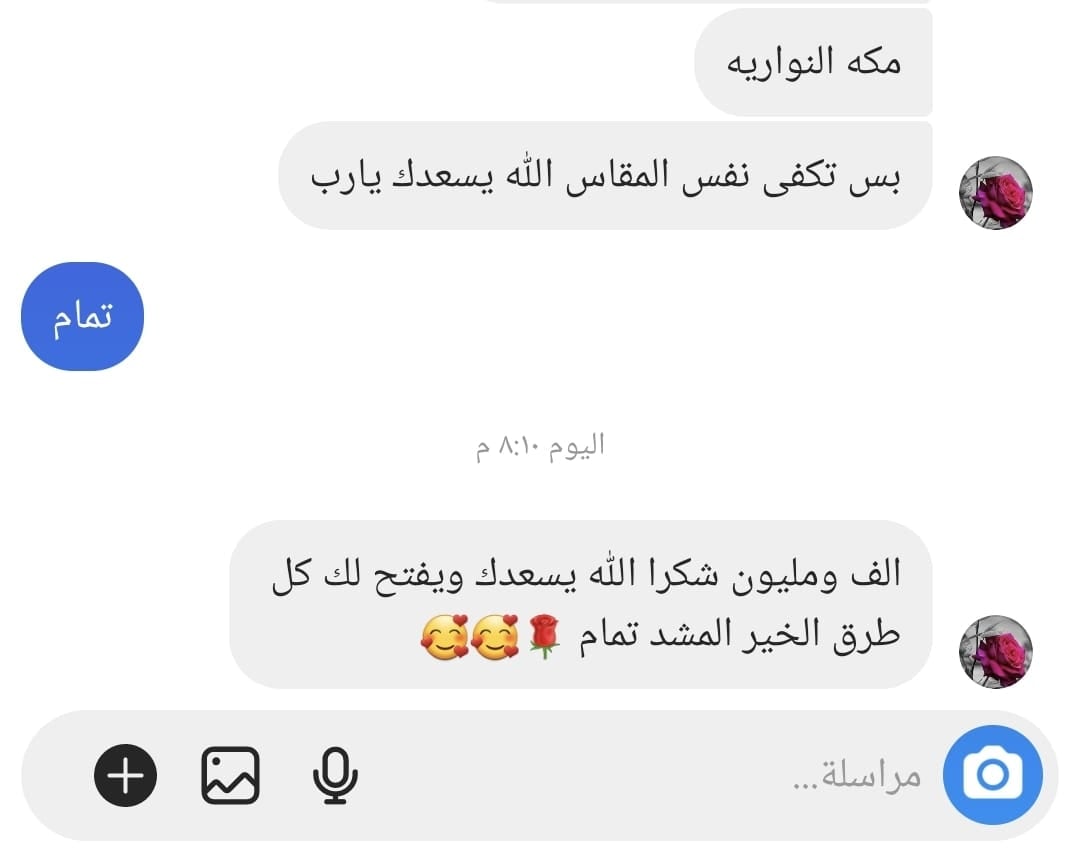The width and height of the screenshot is (1080, 861).
Task: Open the blue camera button
Action: 992,775
